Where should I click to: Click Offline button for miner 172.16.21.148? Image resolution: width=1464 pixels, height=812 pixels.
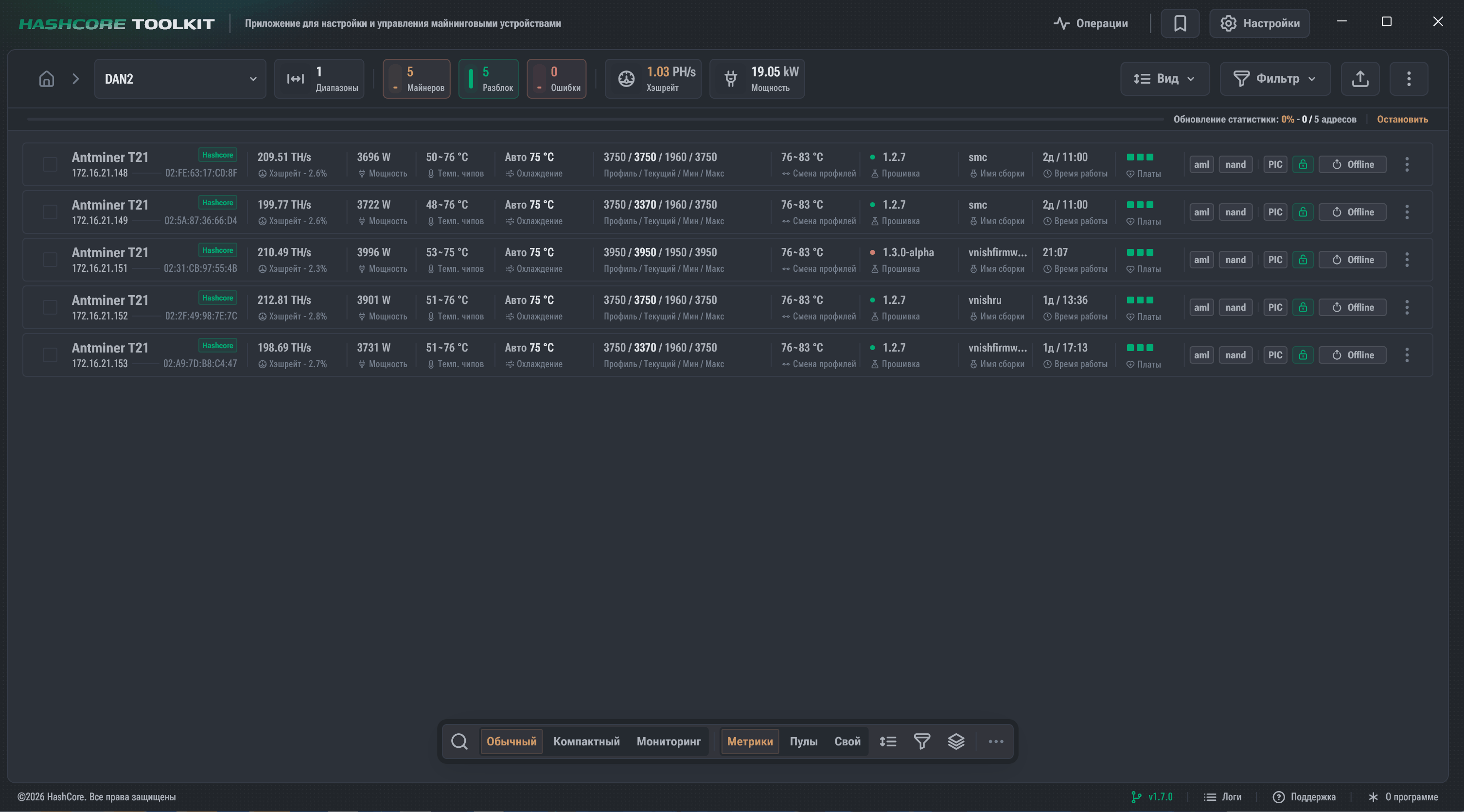[x=1352, y=165]
